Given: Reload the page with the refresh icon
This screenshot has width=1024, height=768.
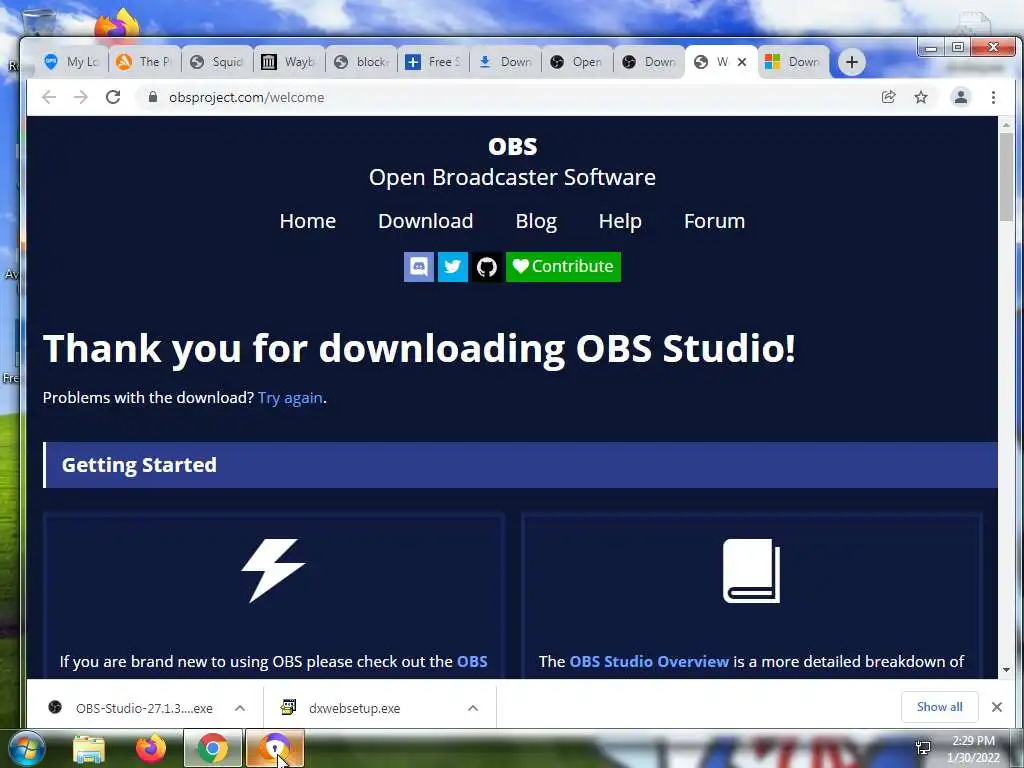Looking at the screenshot, I should tap(113, 97).
